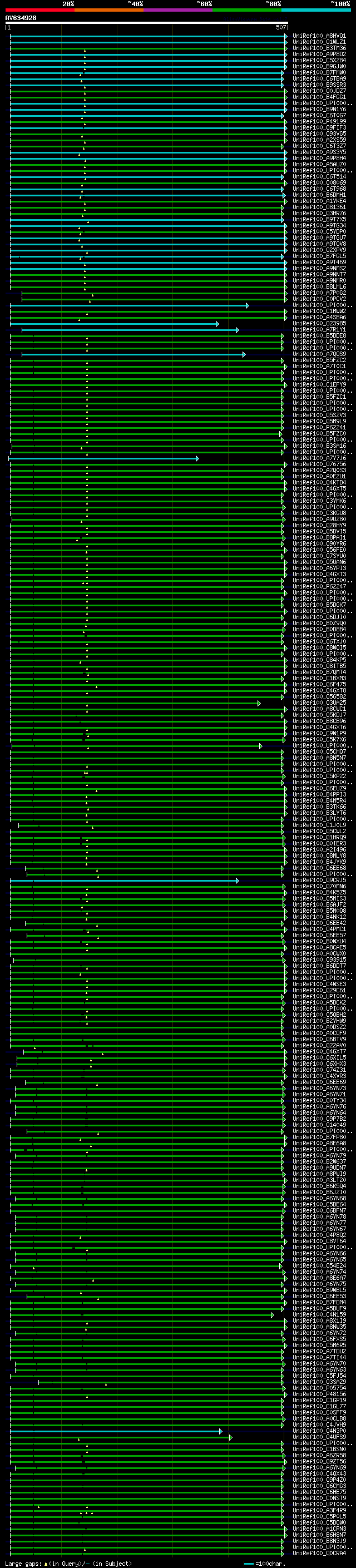Click the UniRef100_P49199 hit label
This screenshot has width=356, height=1568.
[x=319, y=122]
